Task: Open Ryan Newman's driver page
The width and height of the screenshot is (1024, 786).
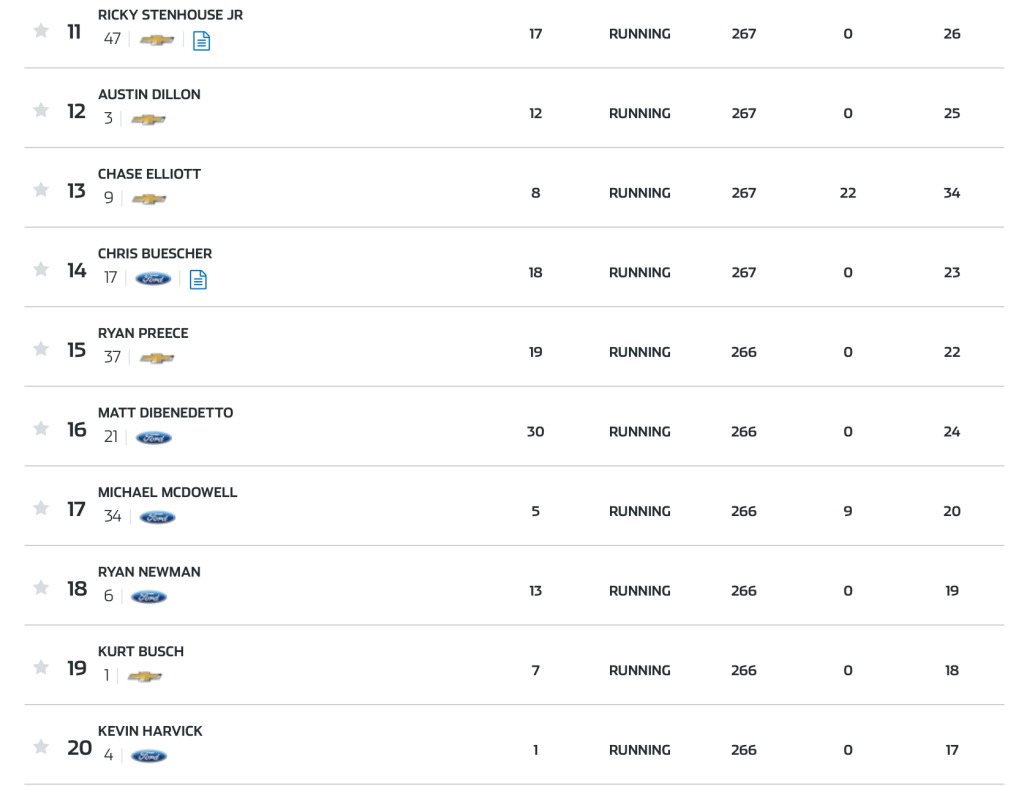Action: click(149, 572)
